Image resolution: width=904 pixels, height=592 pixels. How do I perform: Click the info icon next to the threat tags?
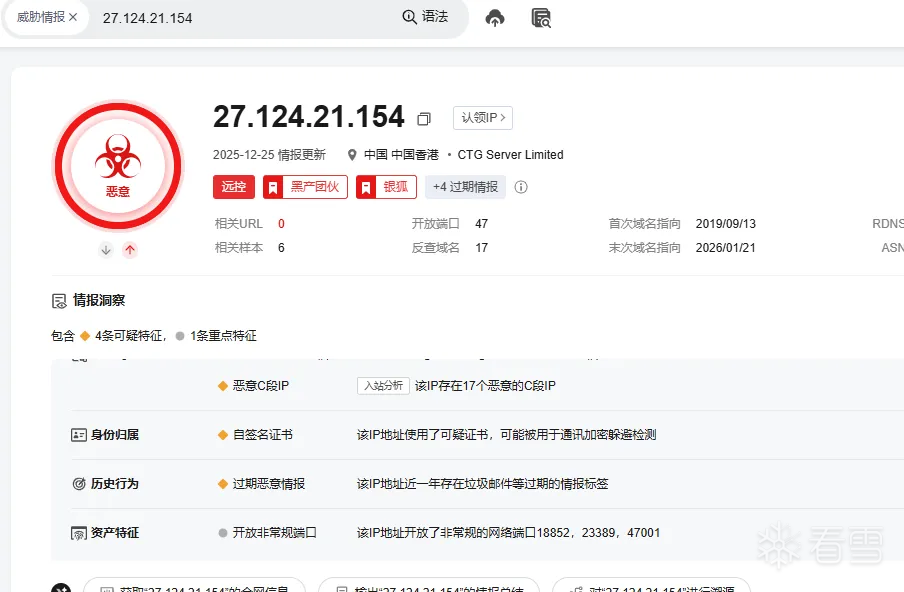click(x=520, y=187)
